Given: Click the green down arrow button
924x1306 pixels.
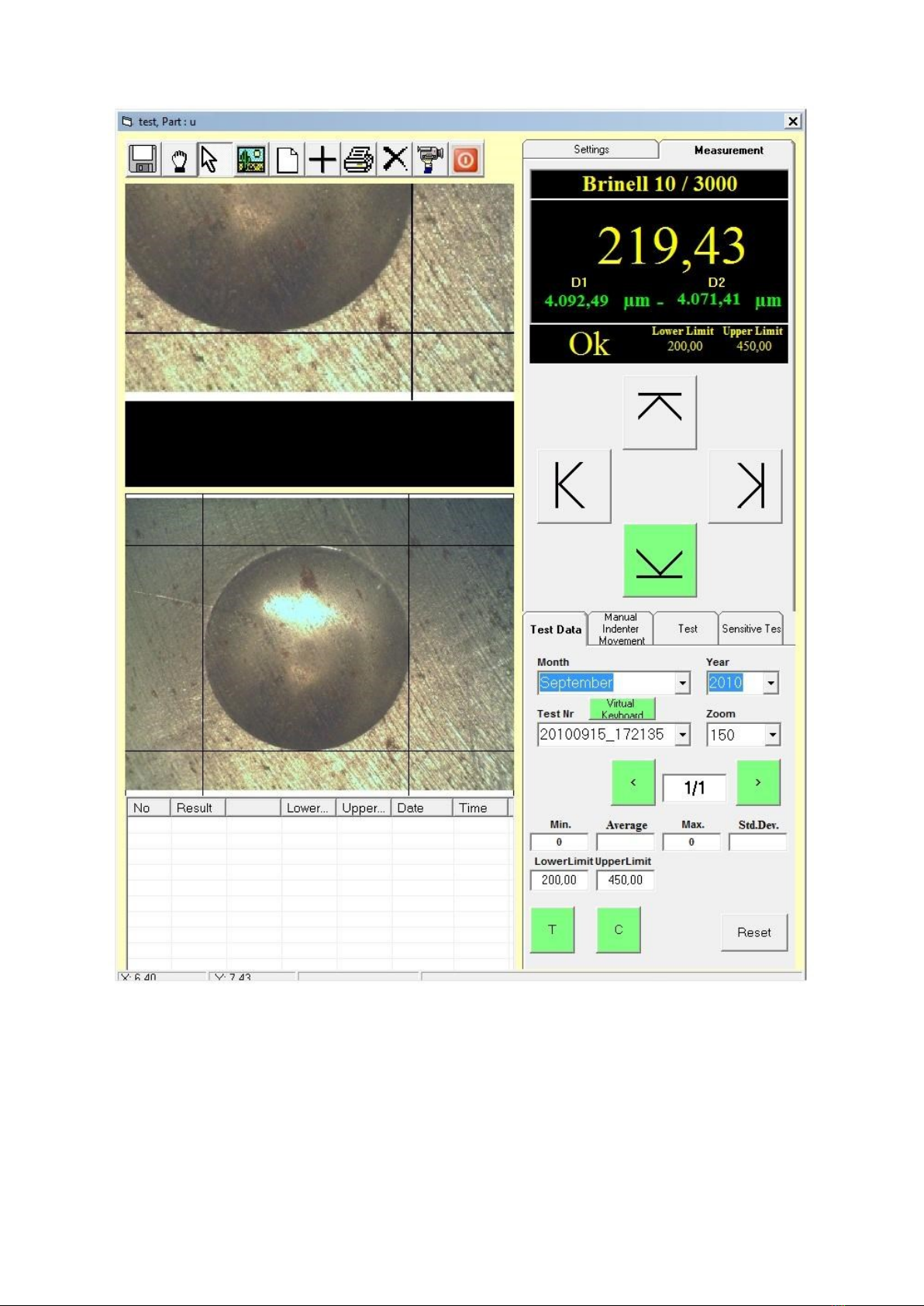Looking at the screenshot, I should [660, 560].
